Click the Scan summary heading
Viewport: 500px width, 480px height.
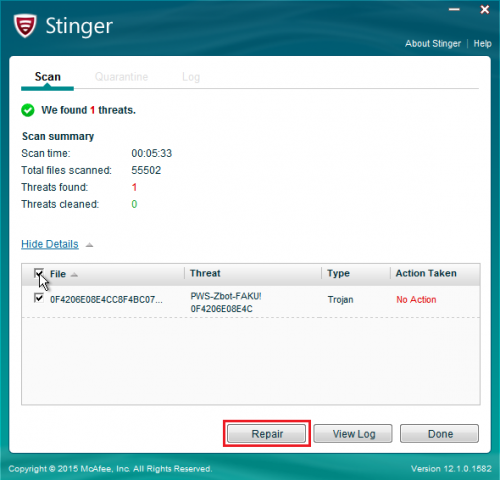pyautogui.click(x=58, y=136)
